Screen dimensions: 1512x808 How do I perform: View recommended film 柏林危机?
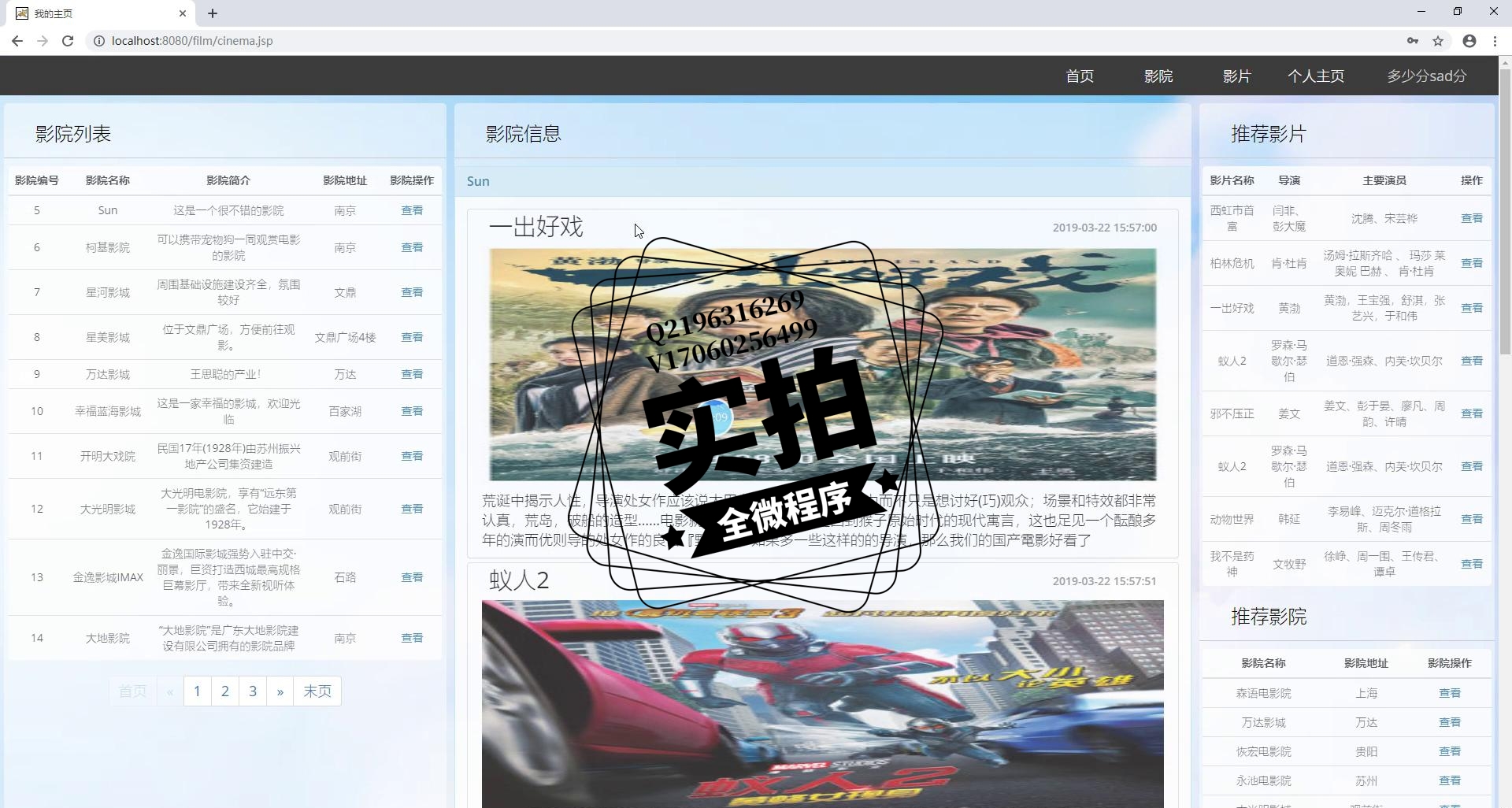point(1472,263)
